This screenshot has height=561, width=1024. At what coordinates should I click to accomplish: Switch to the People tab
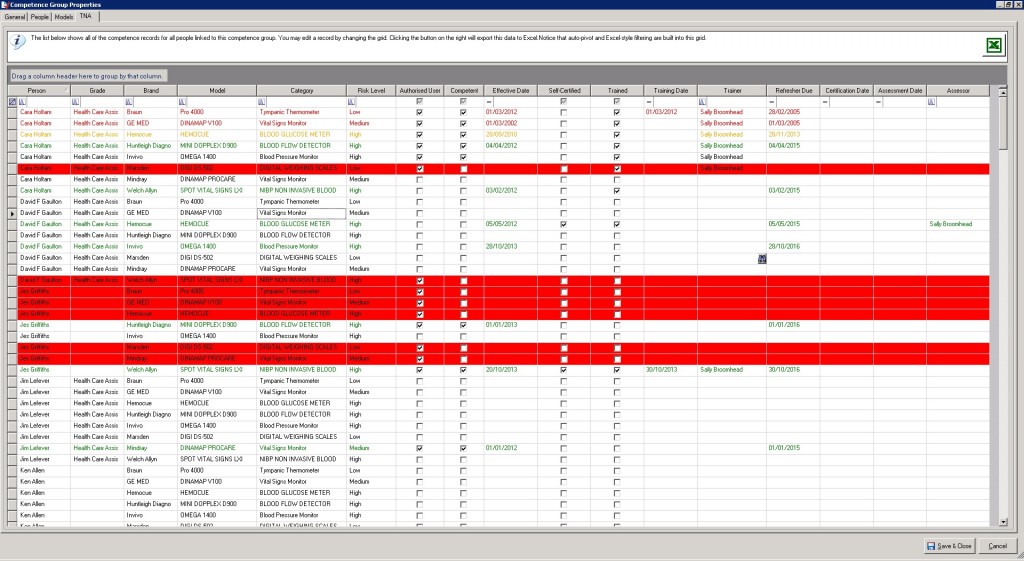[x=39, y=17]
